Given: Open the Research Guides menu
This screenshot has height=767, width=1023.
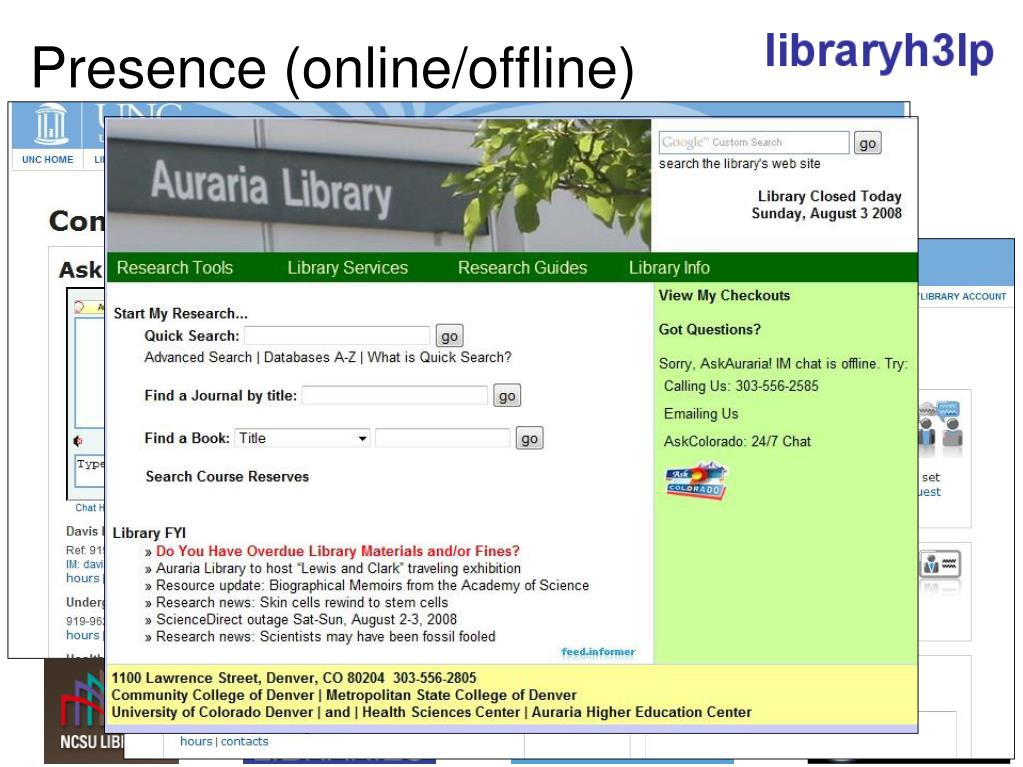Looking at the screenshot, I should [x=523, y=267].
